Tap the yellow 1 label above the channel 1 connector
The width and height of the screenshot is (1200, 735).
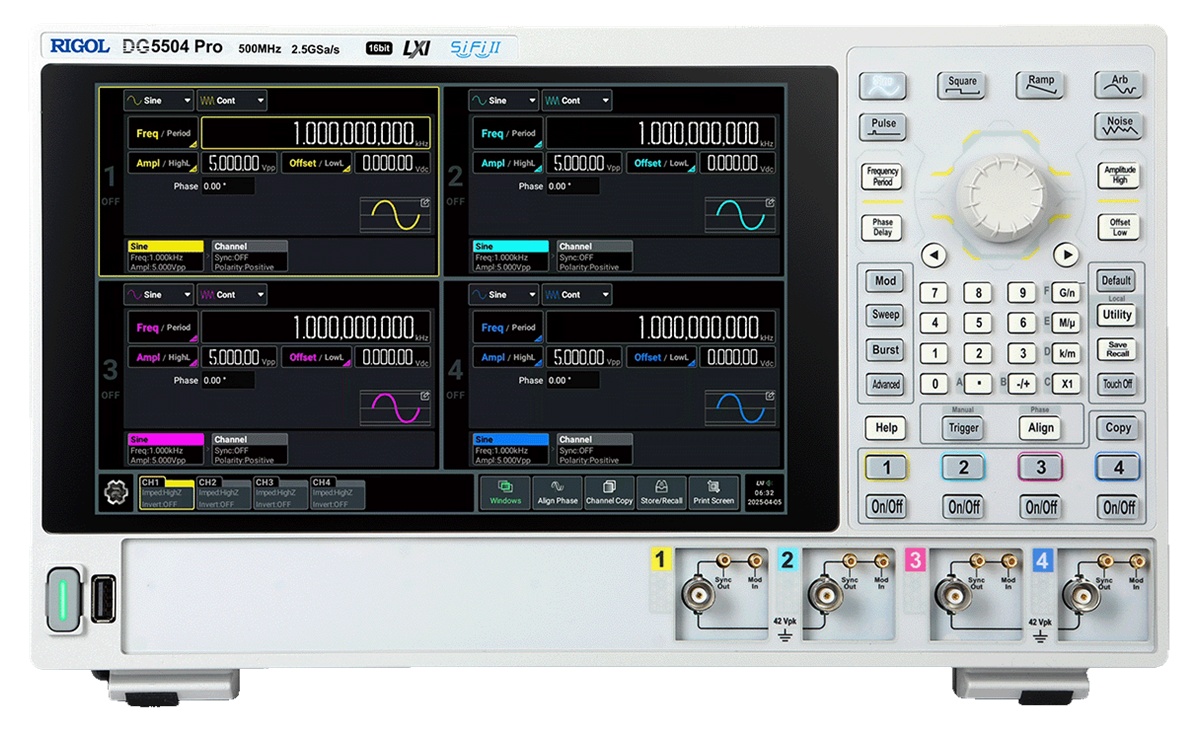point(661,560)
